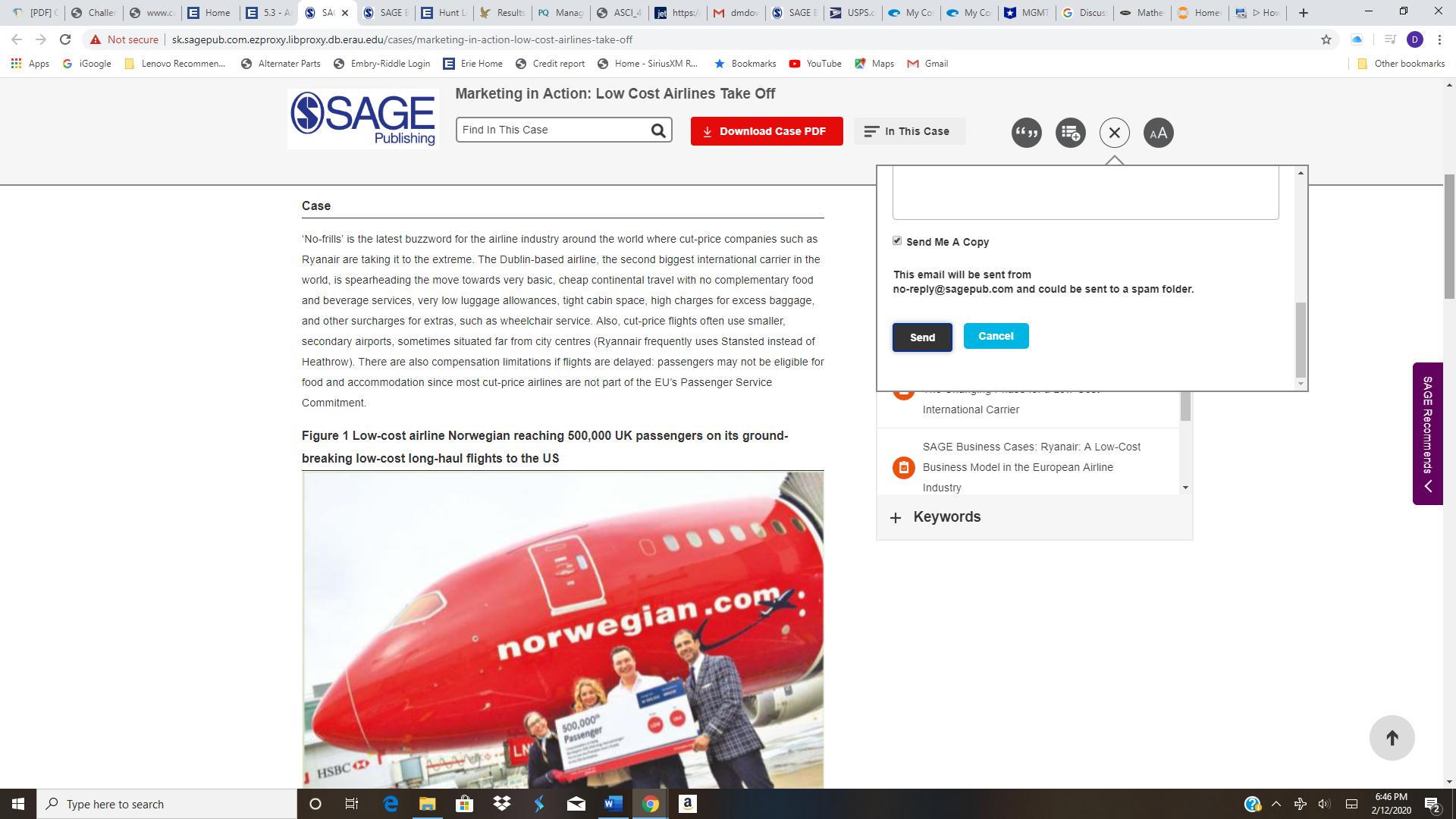1456x819 pixels.
Task: Open Chrome profile avatar D
Action: (1414, 39)
